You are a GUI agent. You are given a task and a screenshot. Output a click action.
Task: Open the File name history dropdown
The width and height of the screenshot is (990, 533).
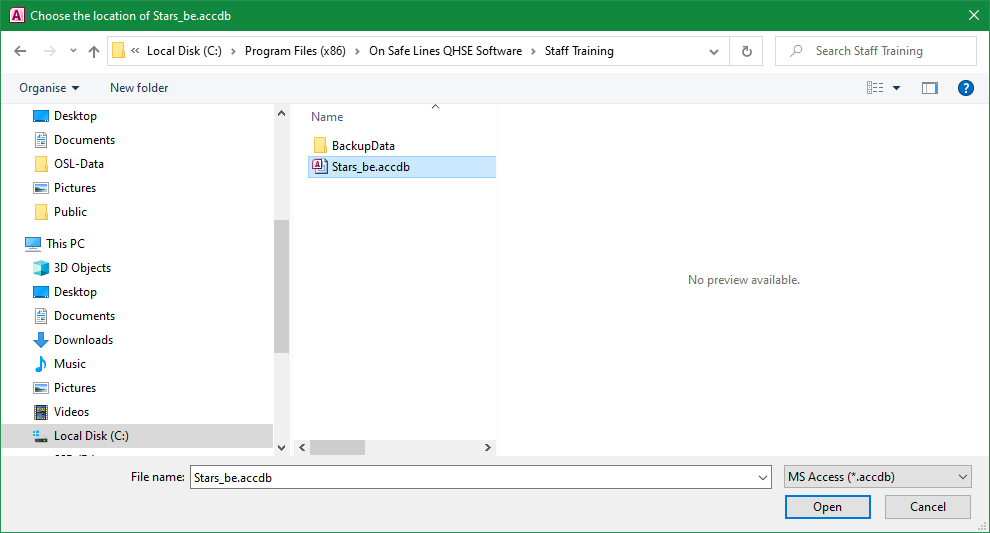pos(763,477)
